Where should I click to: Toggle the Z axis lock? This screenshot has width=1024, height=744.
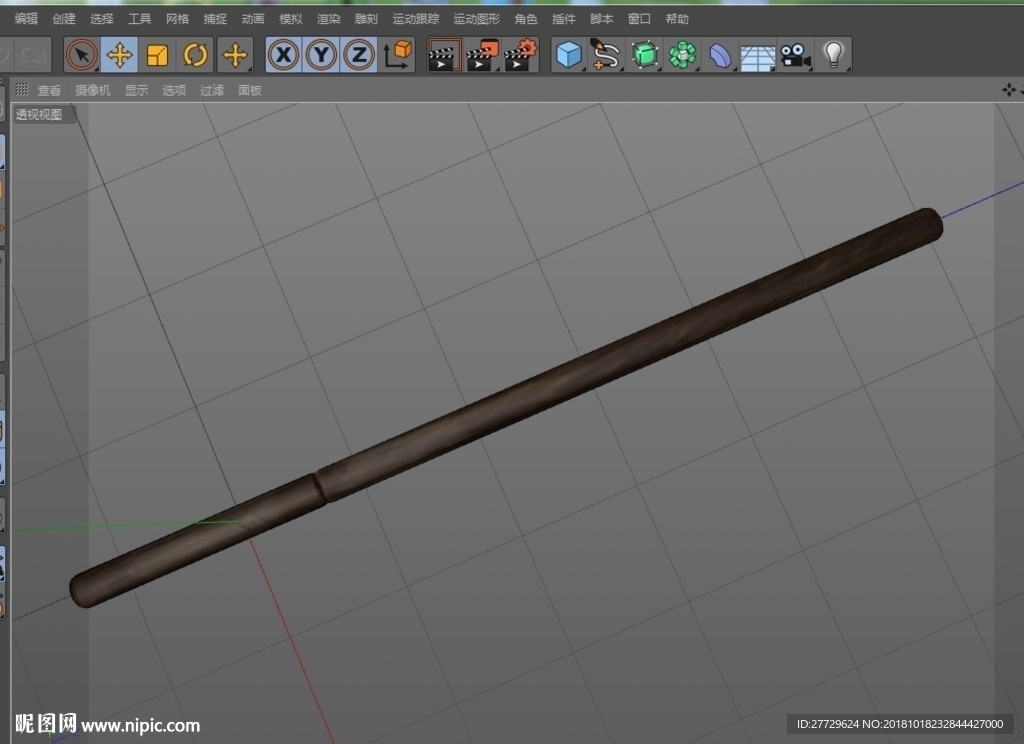coord(359,55)
